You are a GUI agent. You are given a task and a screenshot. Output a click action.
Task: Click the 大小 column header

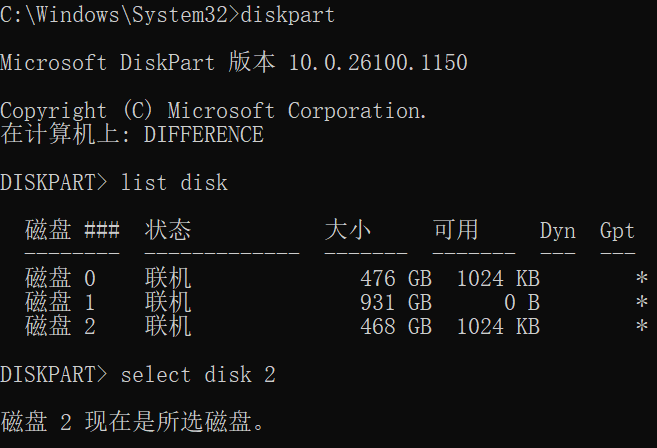(347, 231)
